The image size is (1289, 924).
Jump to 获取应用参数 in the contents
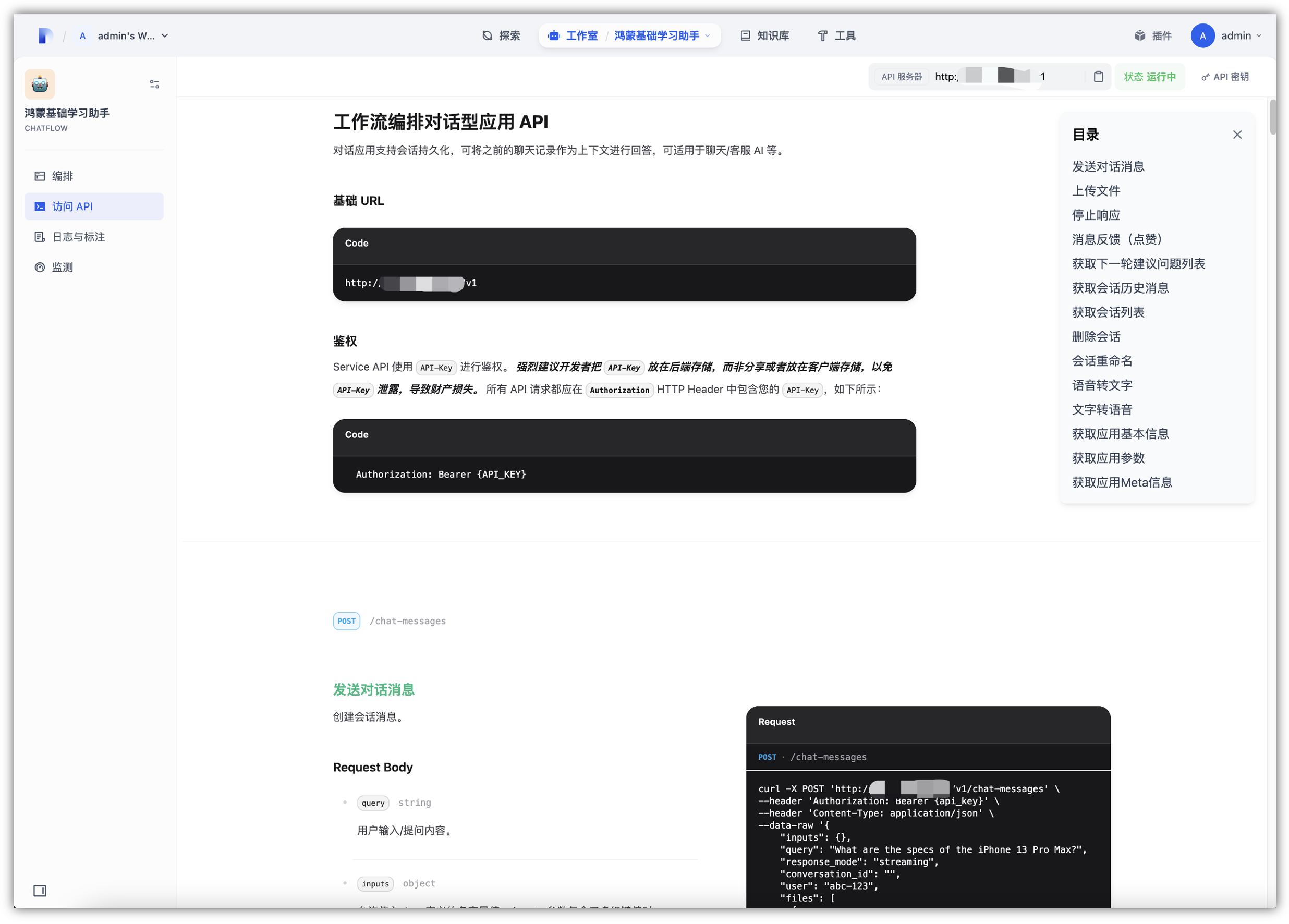point(1108,458)
